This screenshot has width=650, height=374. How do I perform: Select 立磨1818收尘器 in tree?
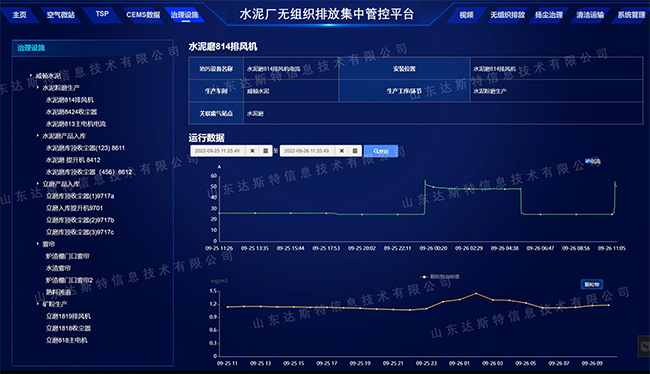(68, 328)
